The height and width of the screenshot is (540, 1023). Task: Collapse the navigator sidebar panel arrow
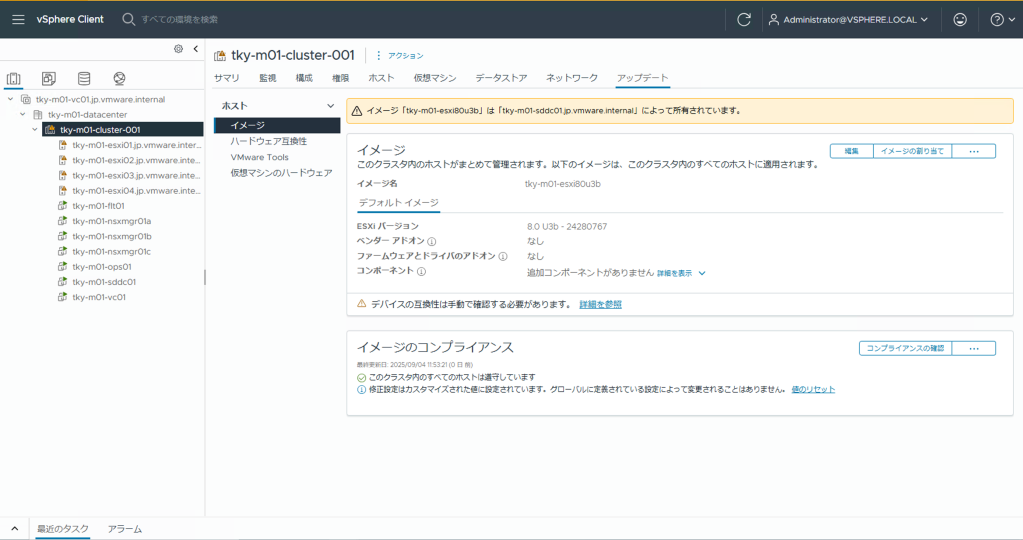[195, 48]
